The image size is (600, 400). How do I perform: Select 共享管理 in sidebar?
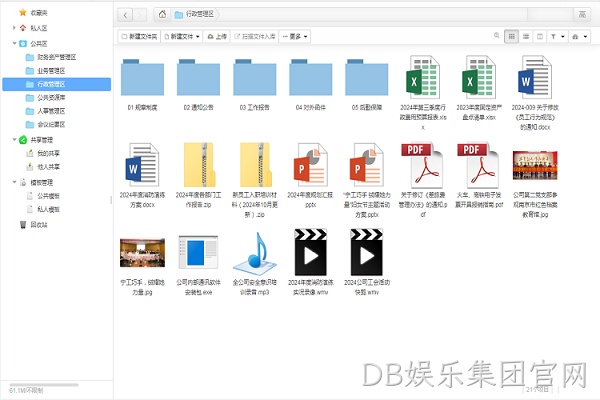(36, 140)
